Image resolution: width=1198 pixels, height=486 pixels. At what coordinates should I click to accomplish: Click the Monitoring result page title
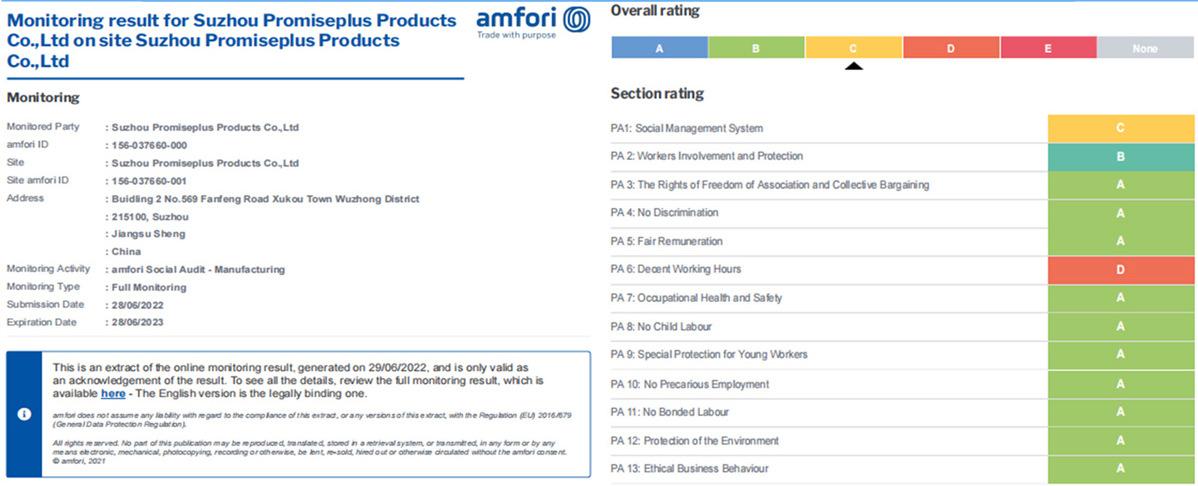232,40
